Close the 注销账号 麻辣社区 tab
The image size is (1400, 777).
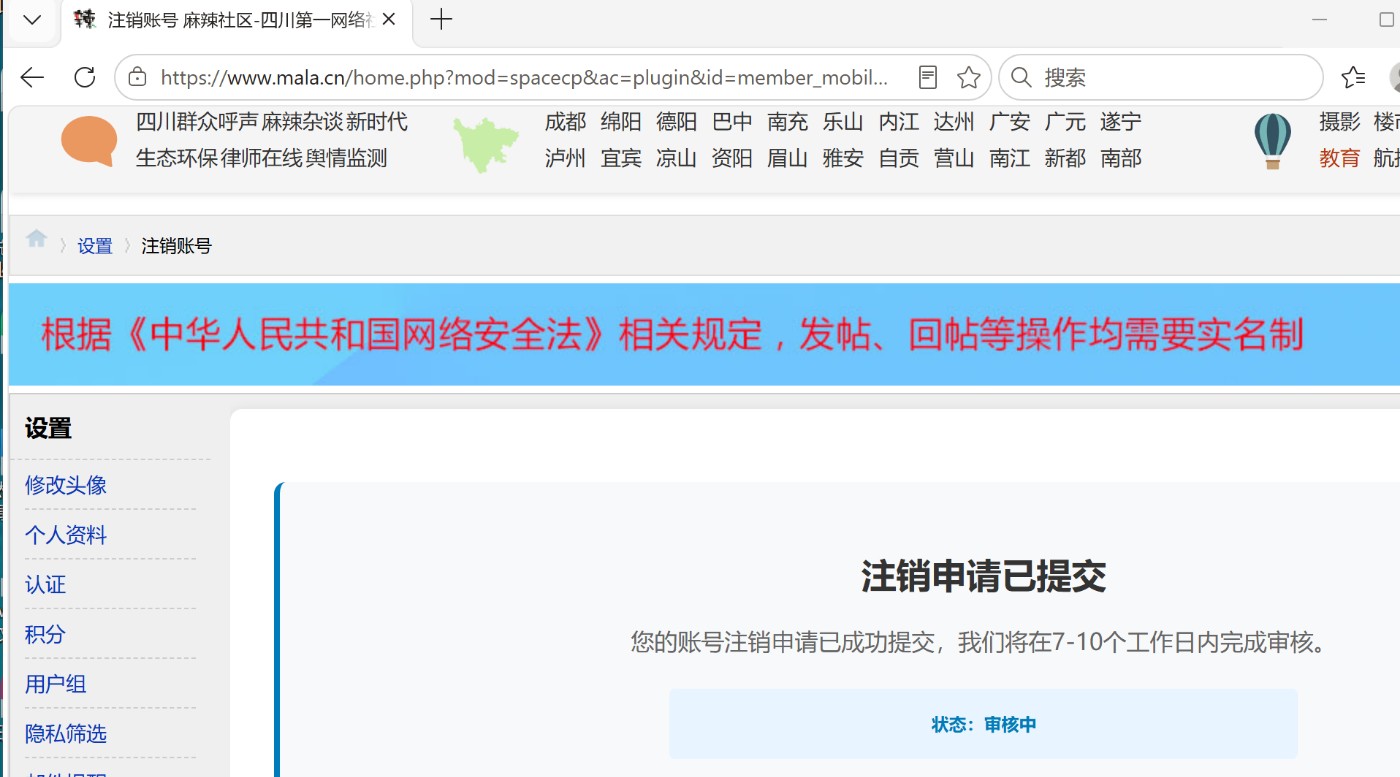[x=389, y=20]
